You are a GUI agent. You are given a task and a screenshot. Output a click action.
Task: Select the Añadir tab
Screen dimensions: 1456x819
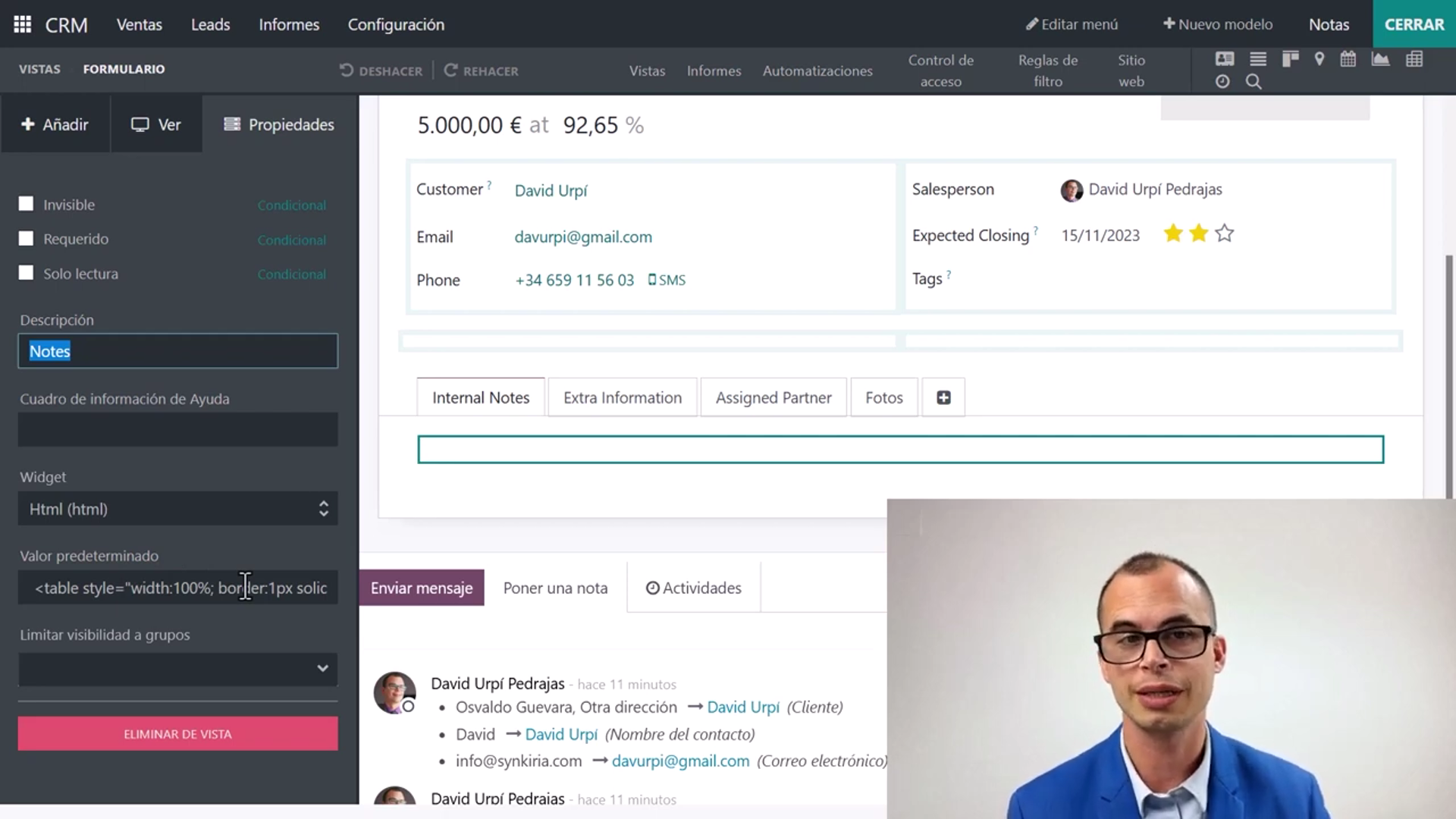point(55,124)
